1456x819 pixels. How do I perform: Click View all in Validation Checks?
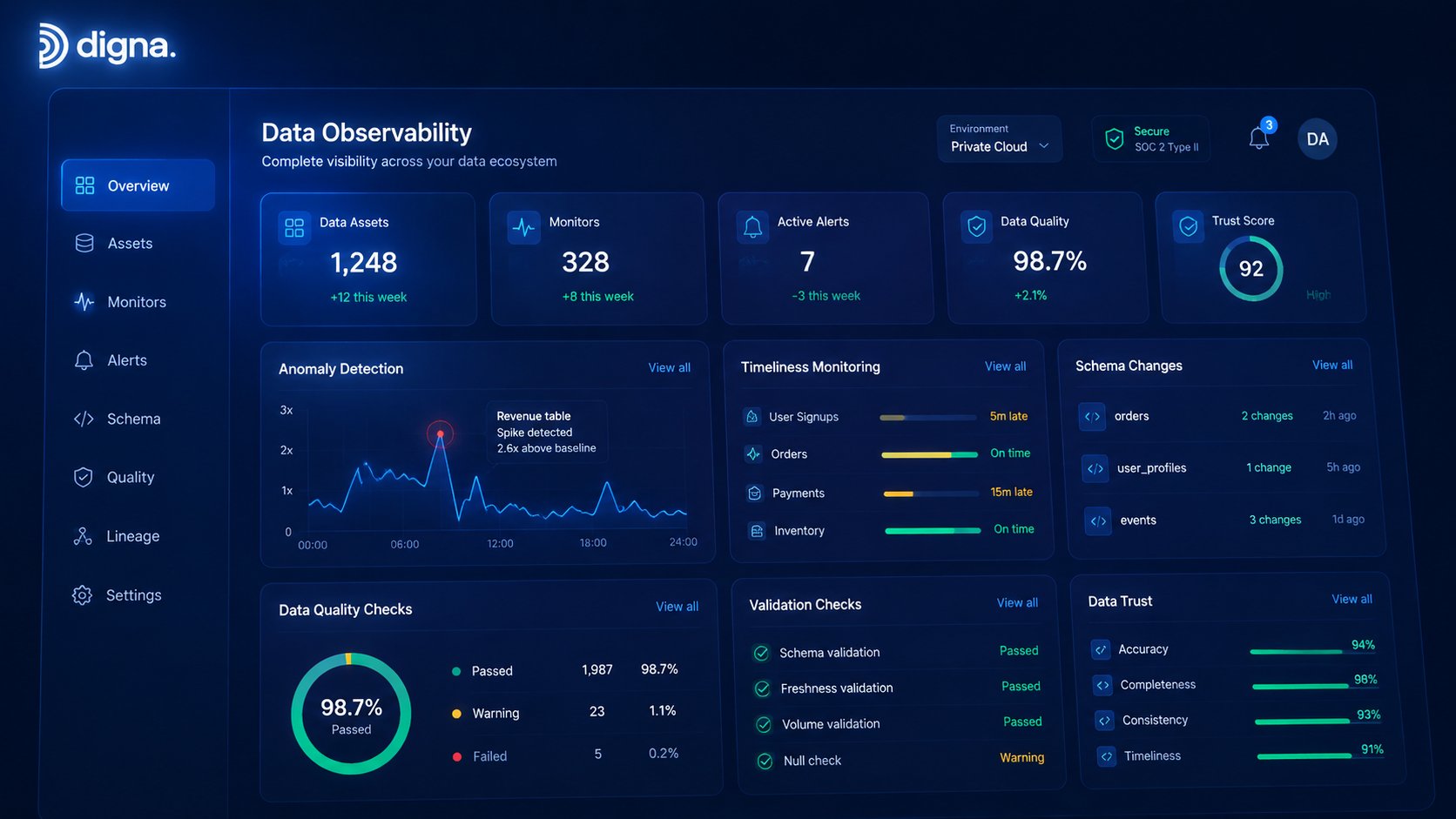pos(1017,602)
